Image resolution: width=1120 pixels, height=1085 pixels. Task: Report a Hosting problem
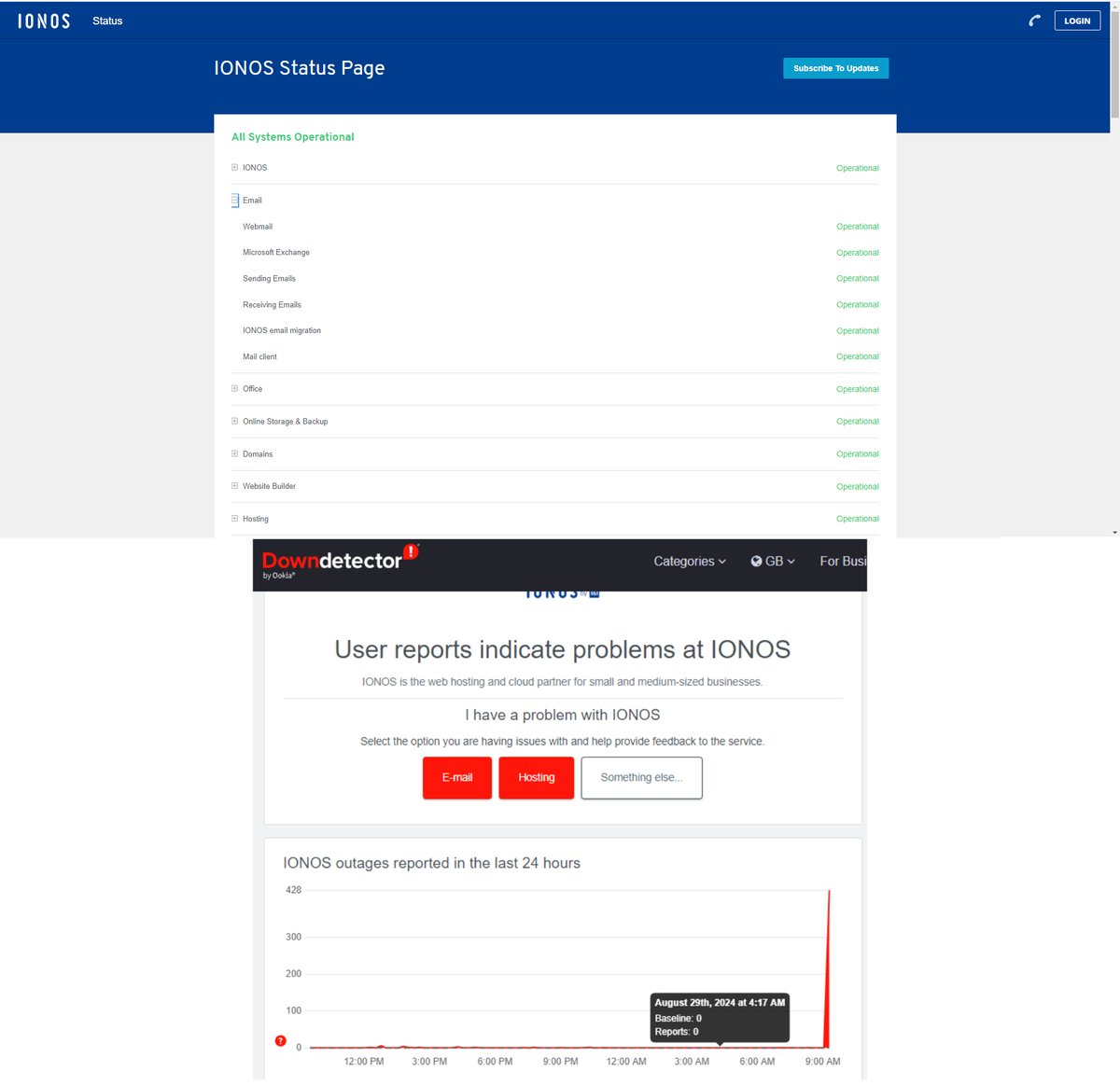(537, 777)
